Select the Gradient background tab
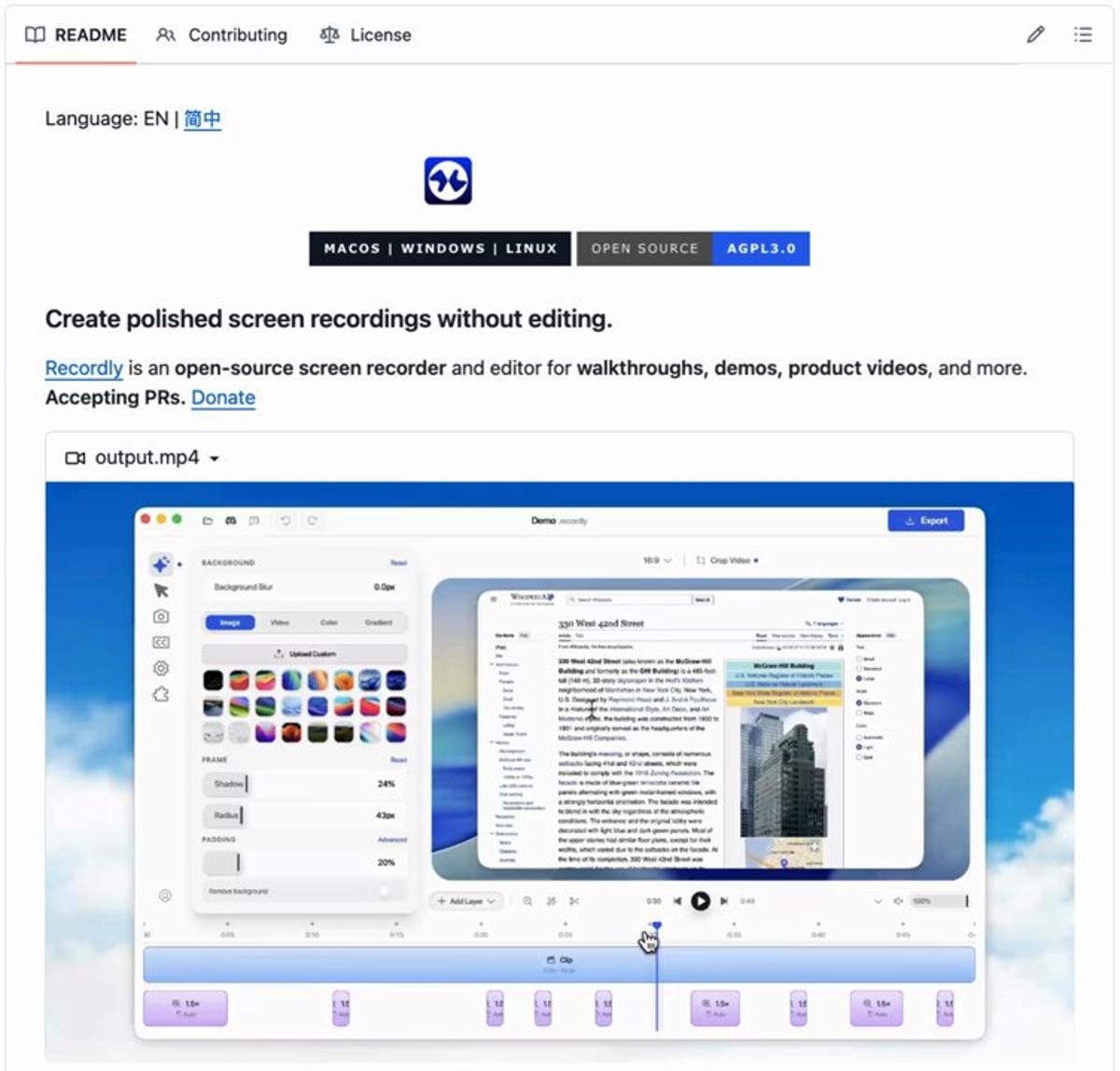Screen dimensions: 1120x1071 point(379,622)
